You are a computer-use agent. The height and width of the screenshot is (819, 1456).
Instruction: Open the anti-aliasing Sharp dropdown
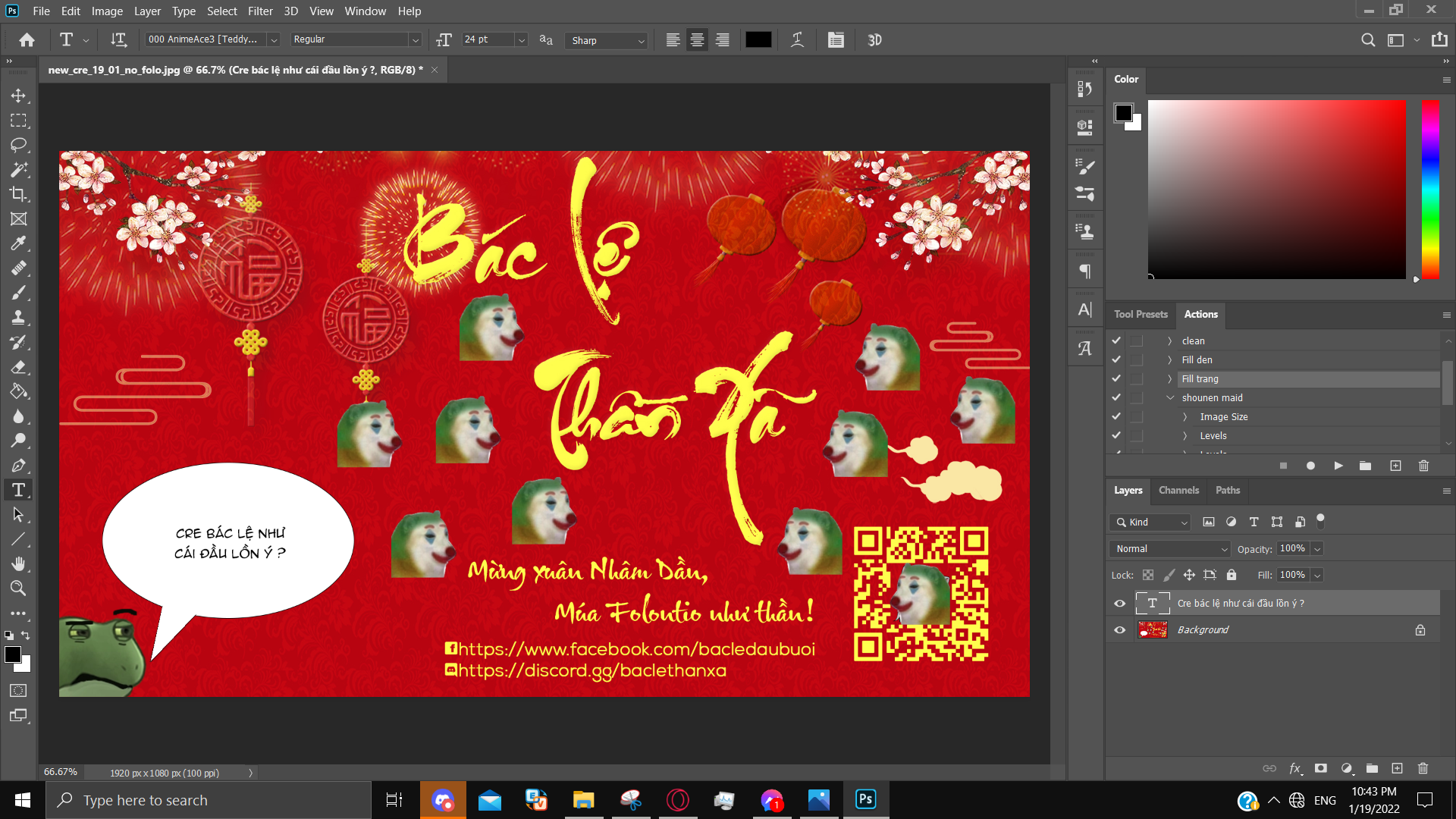(607, 40)
